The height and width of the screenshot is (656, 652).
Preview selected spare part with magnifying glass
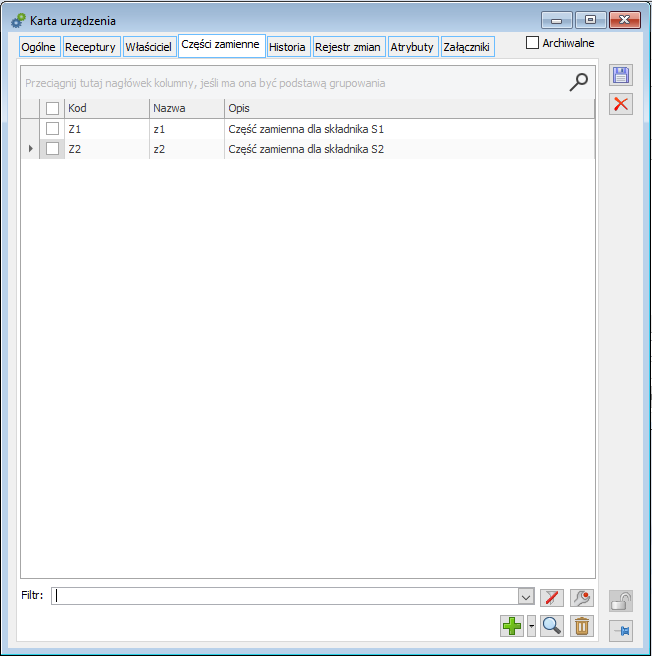point(552,626)
